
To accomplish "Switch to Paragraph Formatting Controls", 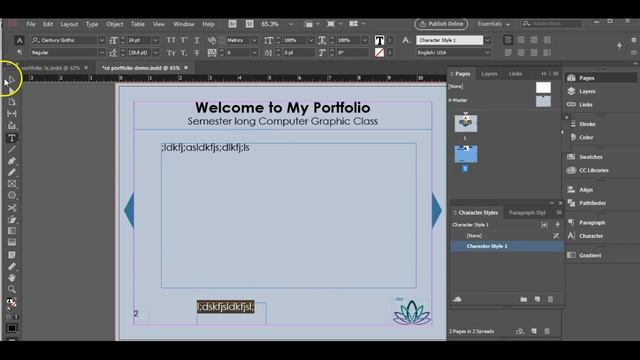I will click(19, 52).
